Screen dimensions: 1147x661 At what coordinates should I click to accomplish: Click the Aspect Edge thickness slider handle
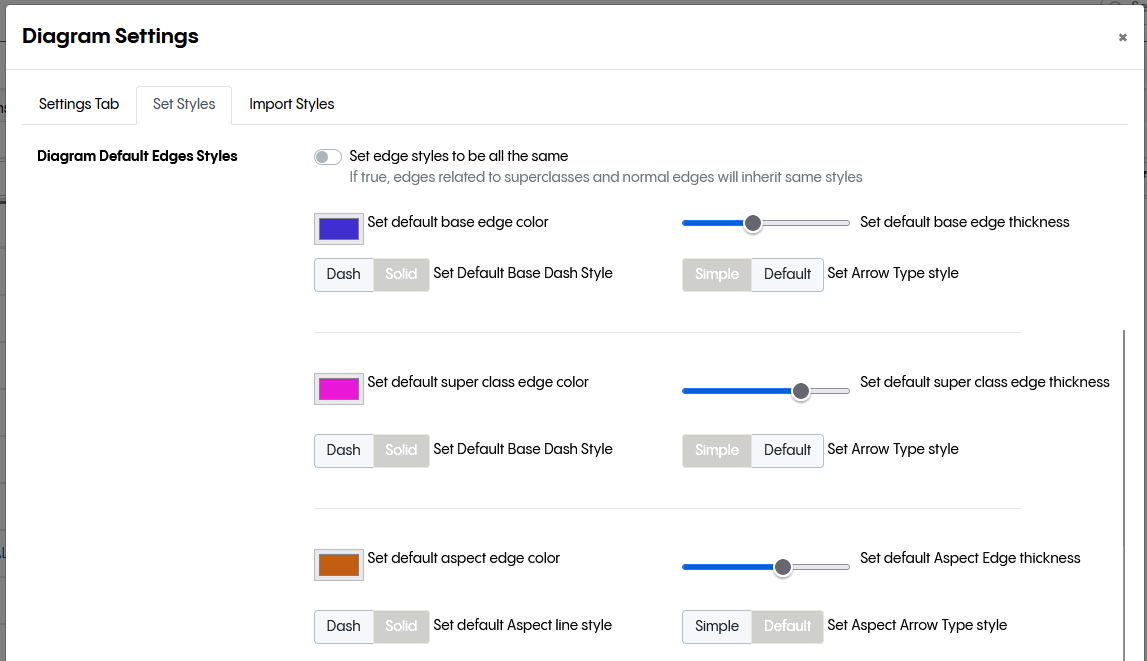coord(783,567)
